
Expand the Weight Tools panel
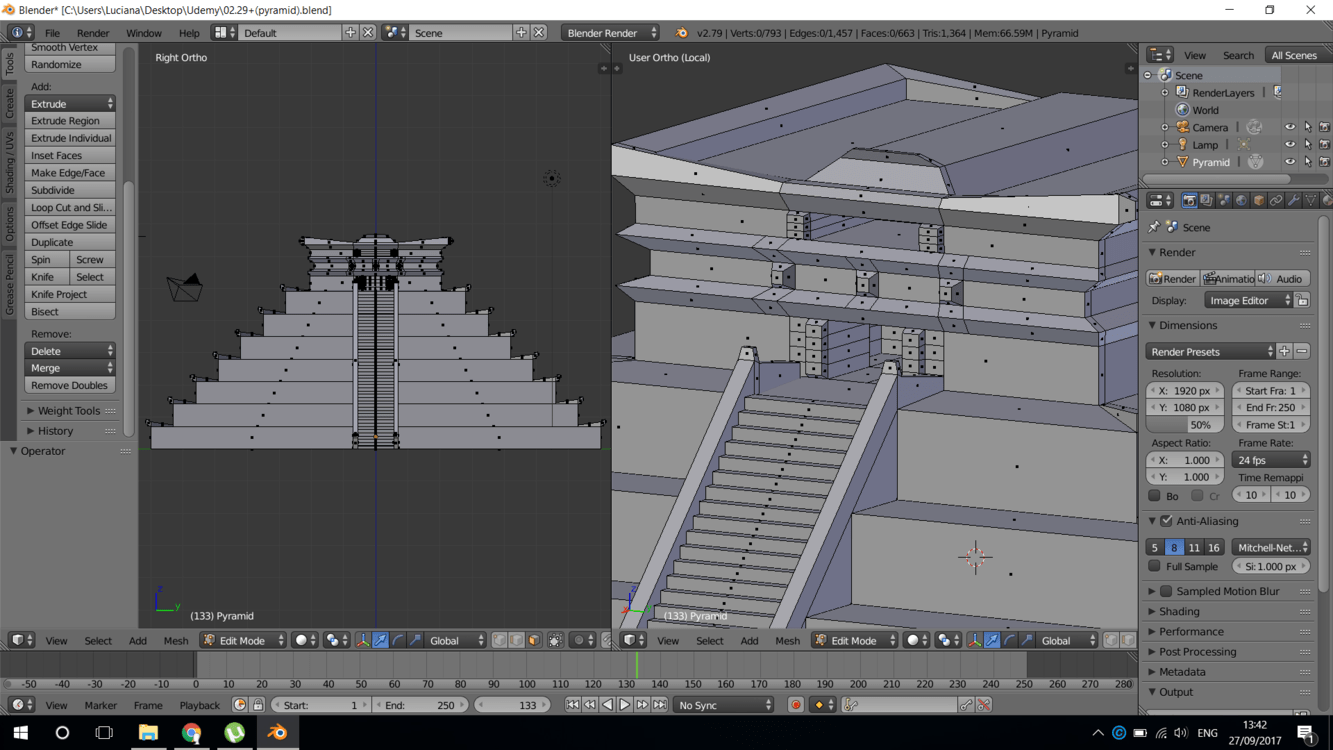[x=68, y=410]
